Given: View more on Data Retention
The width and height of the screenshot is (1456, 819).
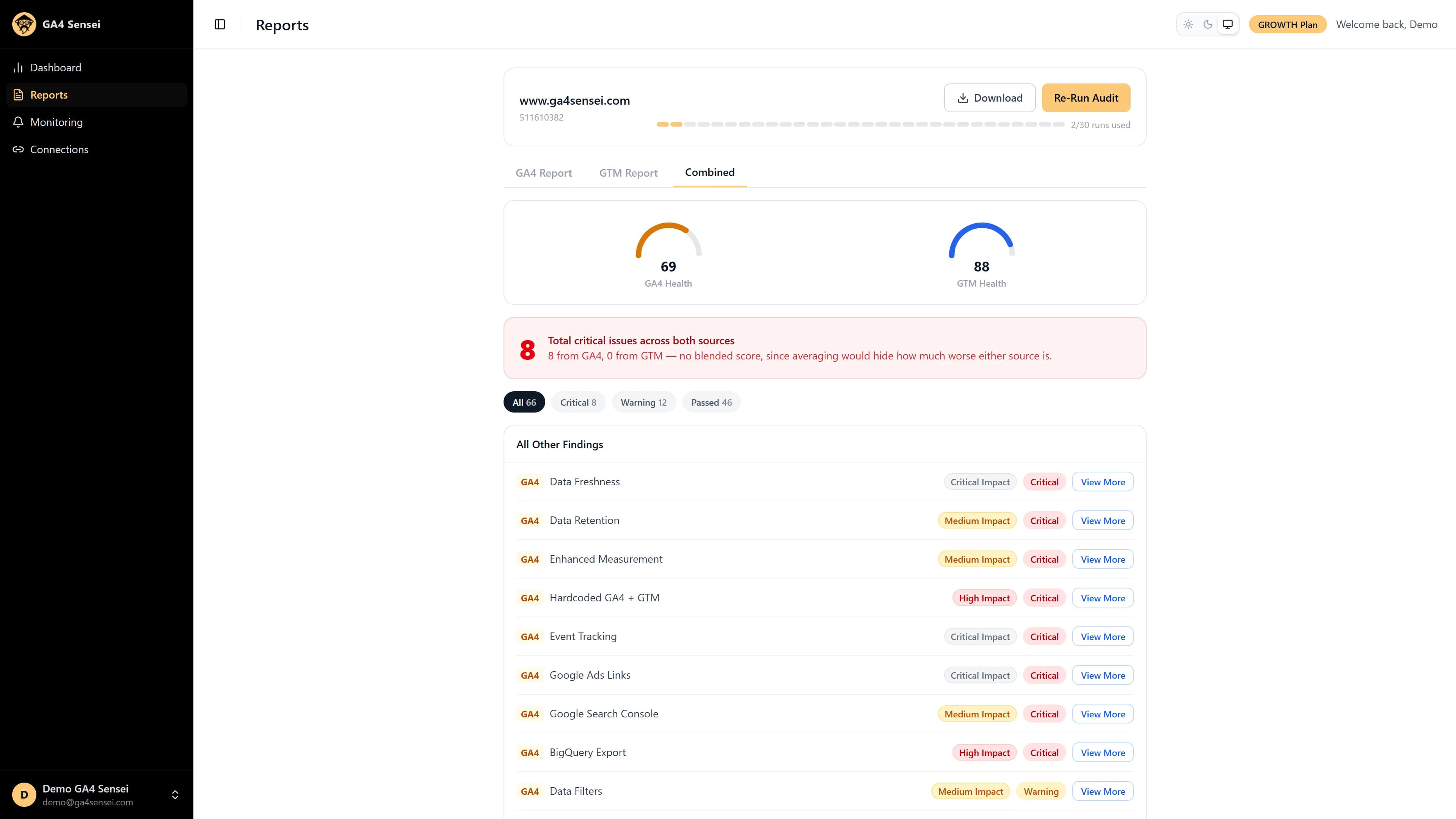Looking at the screenshot, I should 1102,521.
